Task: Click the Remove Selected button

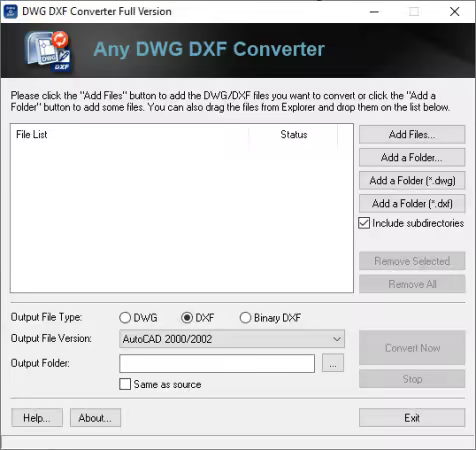Action: tap(412, 261)
